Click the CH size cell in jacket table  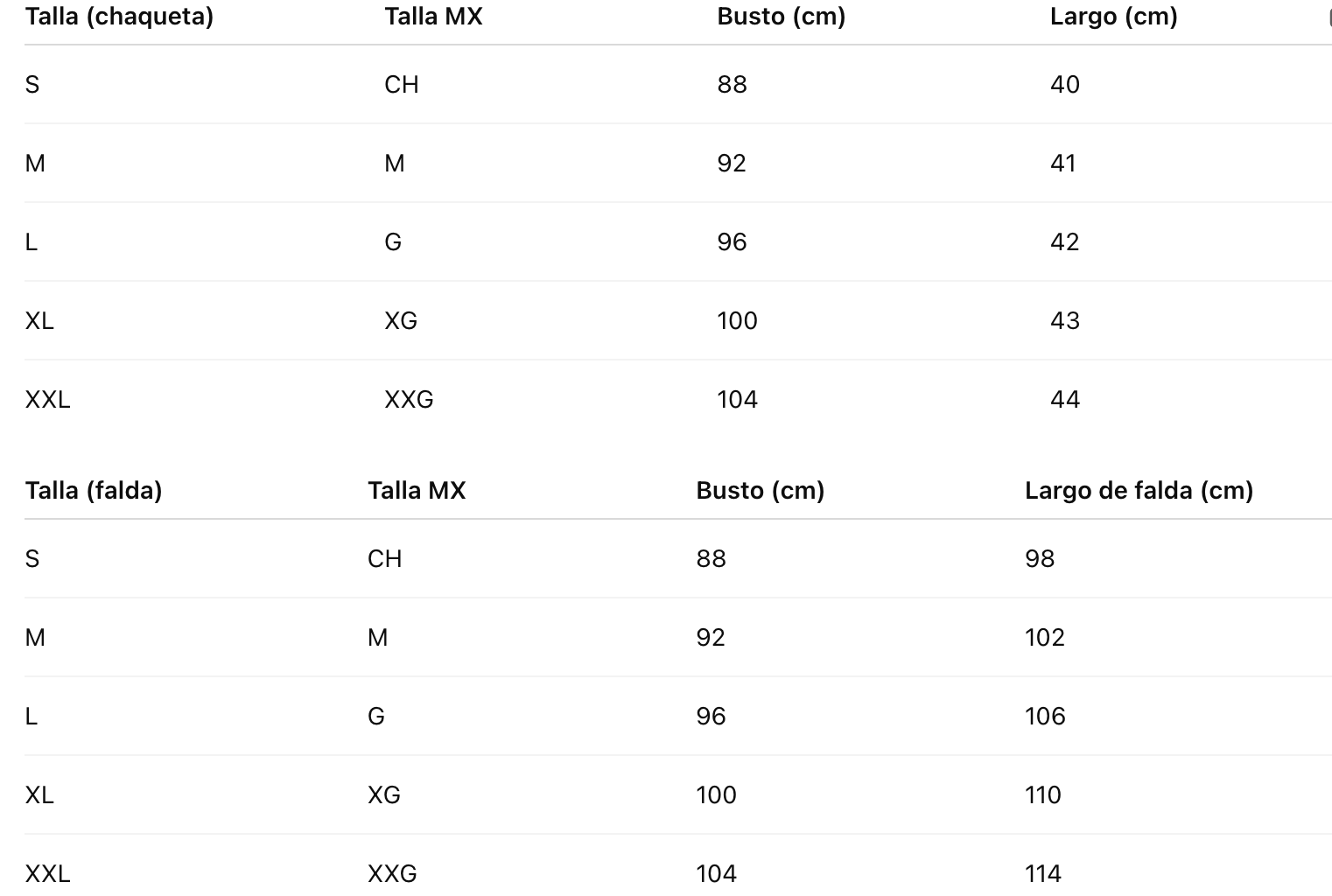coord(402,85)
